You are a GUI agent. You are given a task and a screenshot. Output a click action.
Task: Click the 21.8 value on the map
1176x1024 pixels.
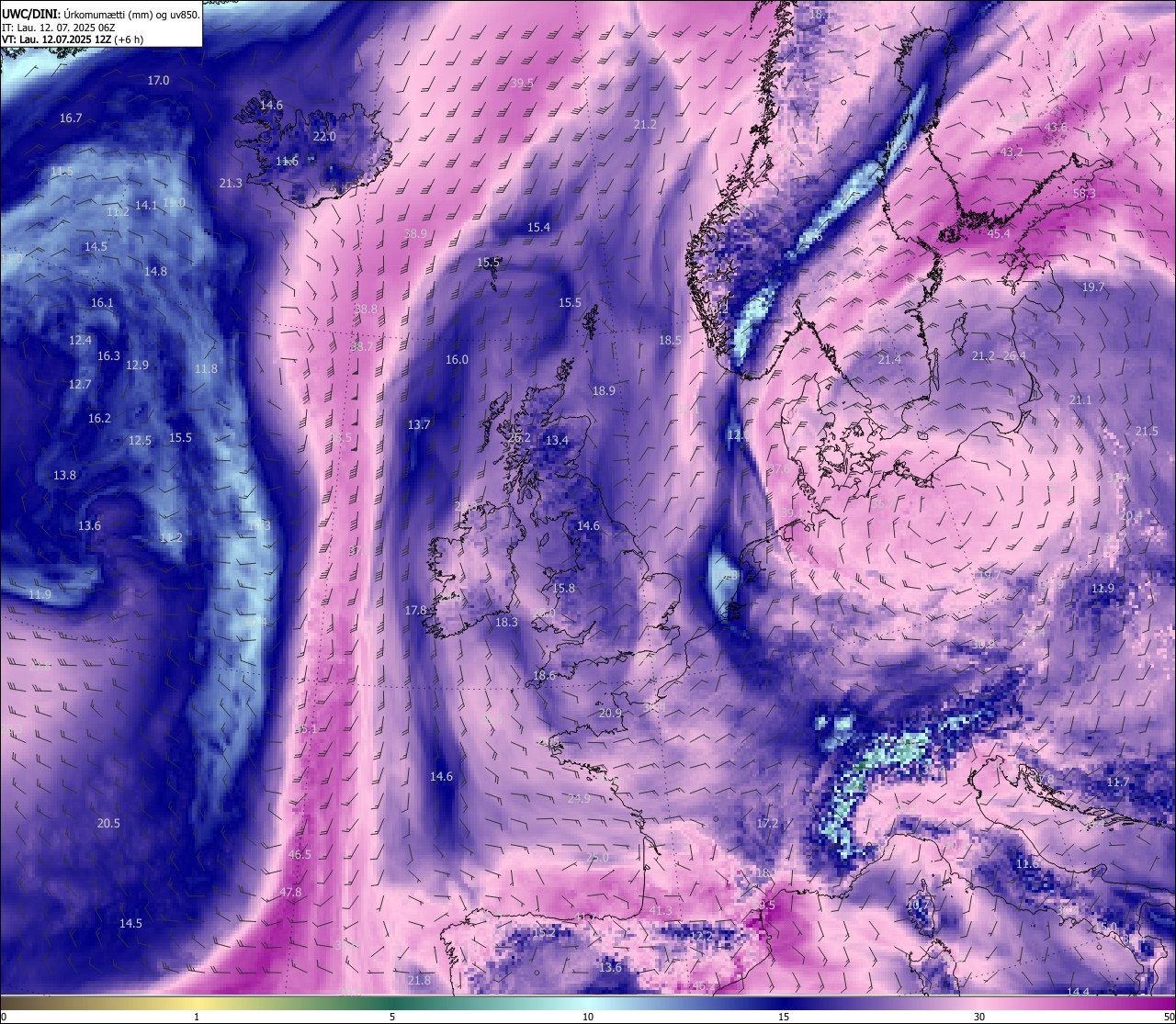click(419, 981)
